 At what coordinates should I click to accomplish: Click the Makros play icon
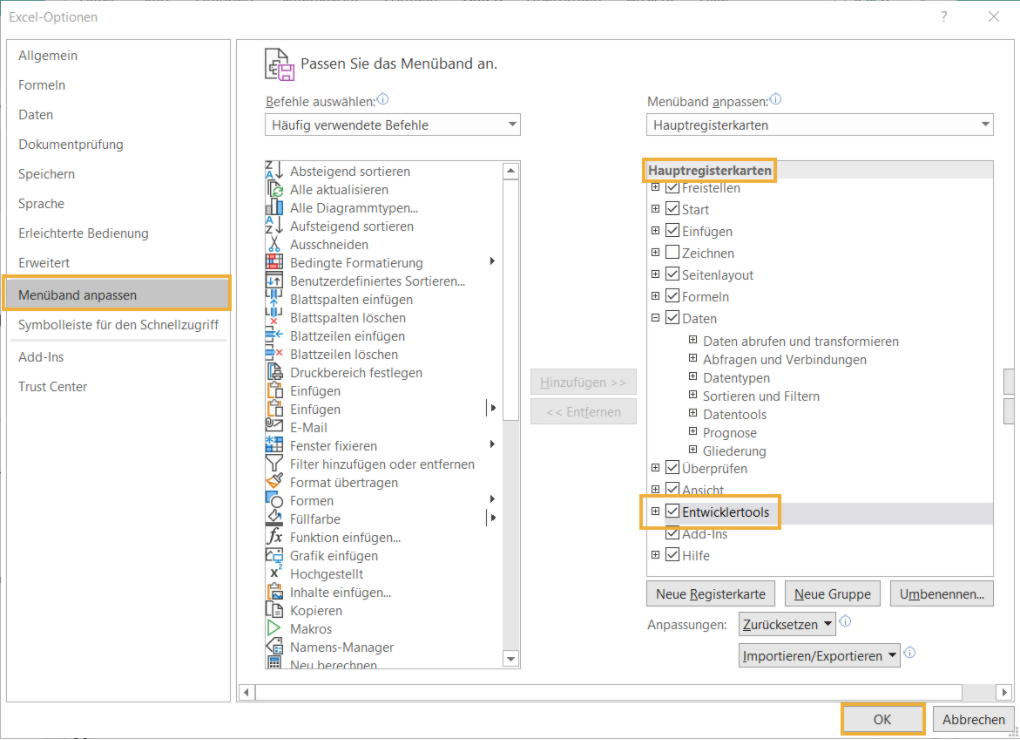click(274, 629)
